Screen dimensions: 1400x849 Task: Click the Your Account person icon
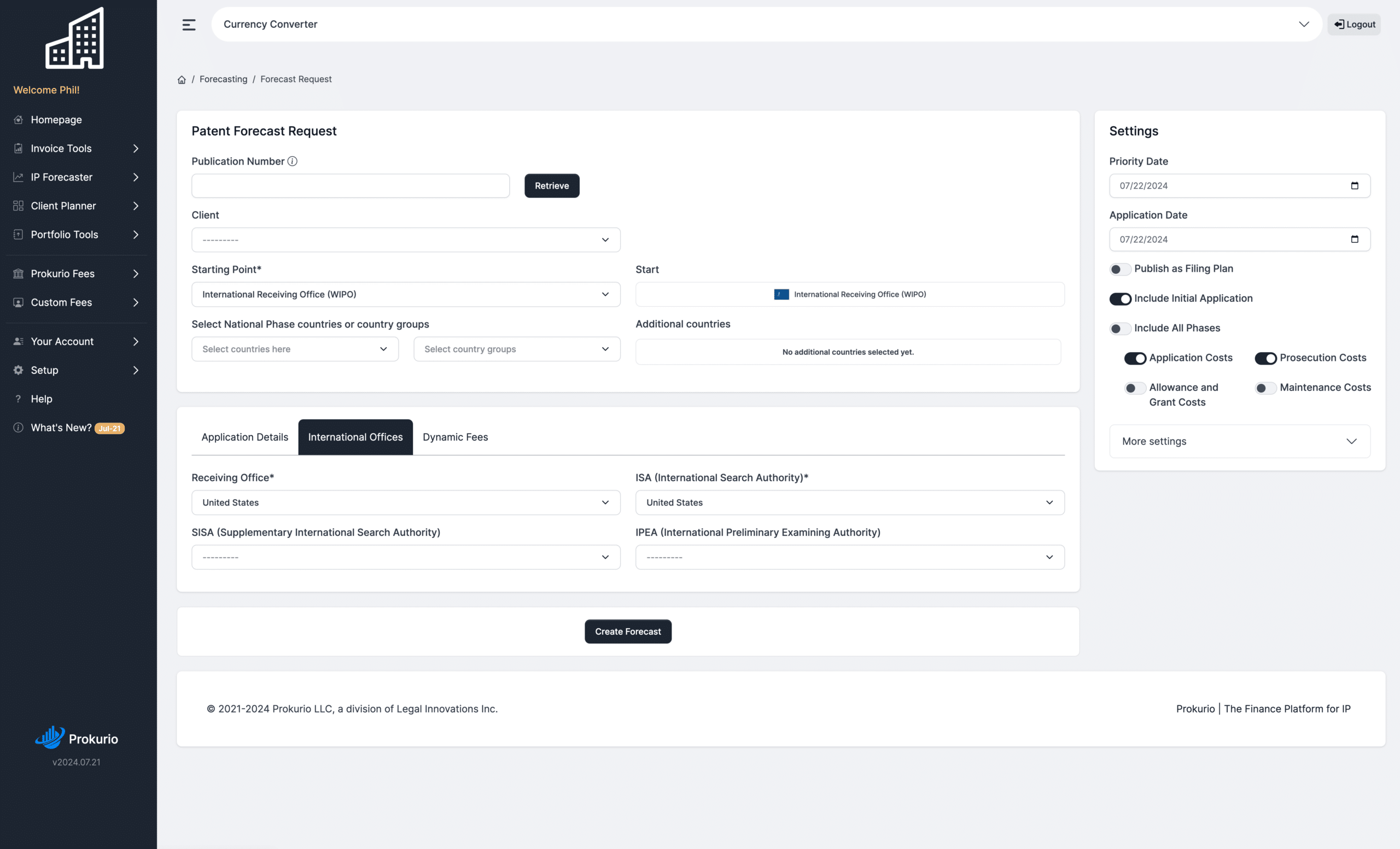point(18,341)
